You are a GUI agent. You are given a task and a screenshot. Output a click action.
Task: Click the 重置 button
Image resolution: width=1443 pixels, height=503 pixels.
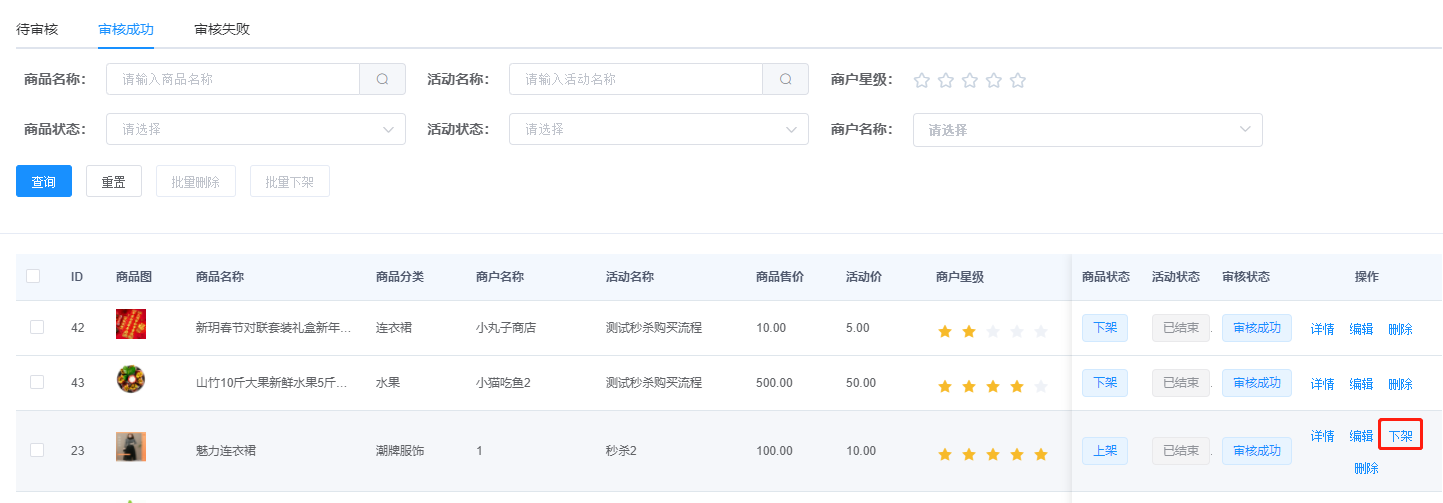[x=114, y=182]
